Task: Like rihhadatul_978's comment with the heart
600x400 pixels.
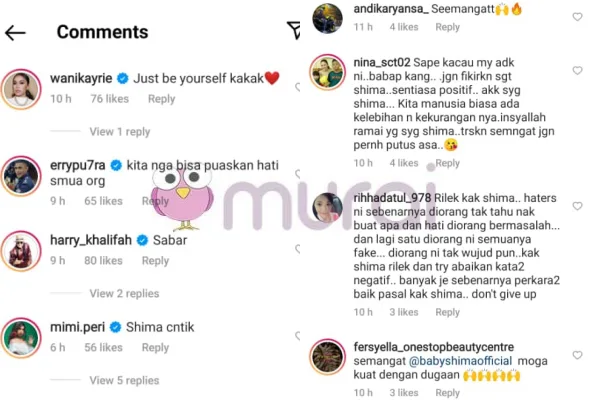Action: pyautogui.click(x=577, y=206)
